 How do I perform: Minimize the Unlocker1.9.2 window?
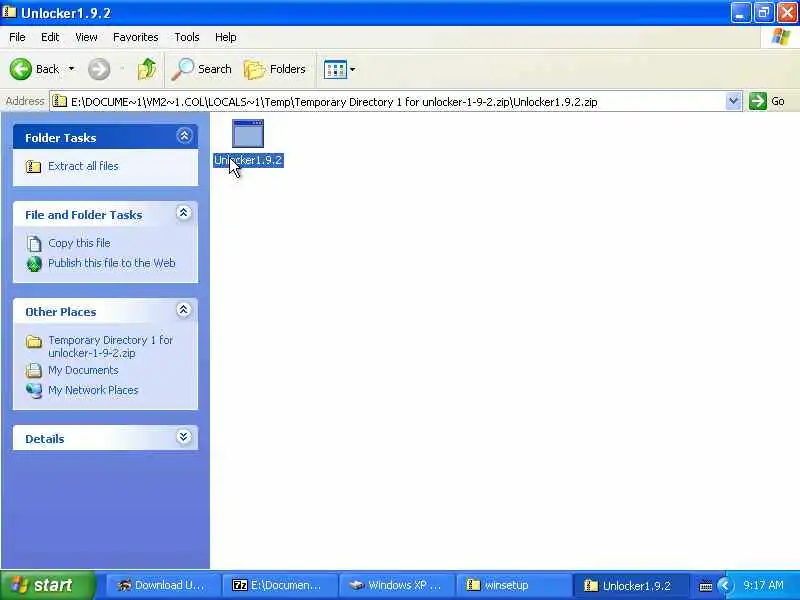pos(740,12)
